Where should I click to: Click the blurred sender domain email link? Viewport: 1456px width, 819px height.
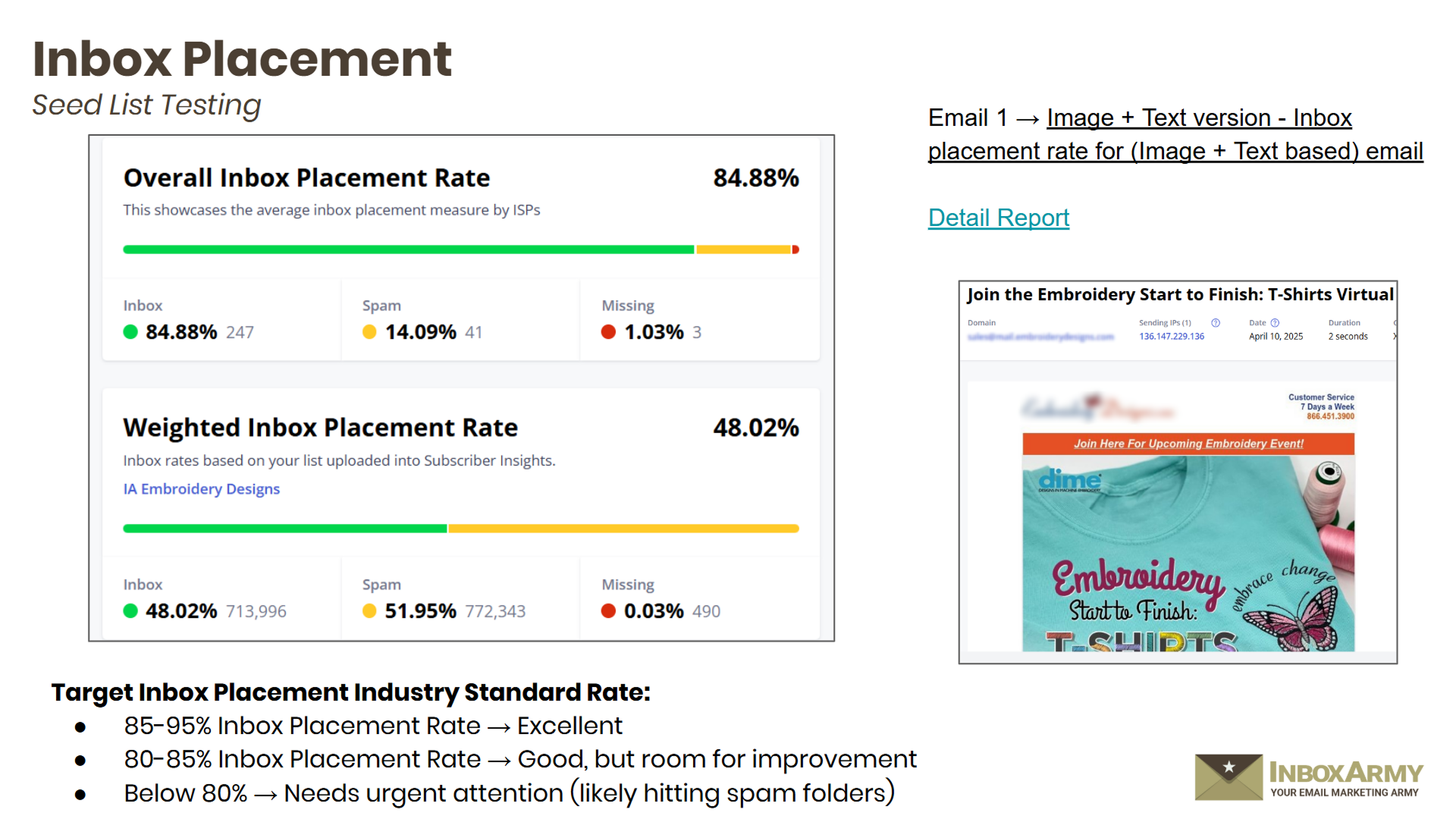click(x=1040, y=337)
